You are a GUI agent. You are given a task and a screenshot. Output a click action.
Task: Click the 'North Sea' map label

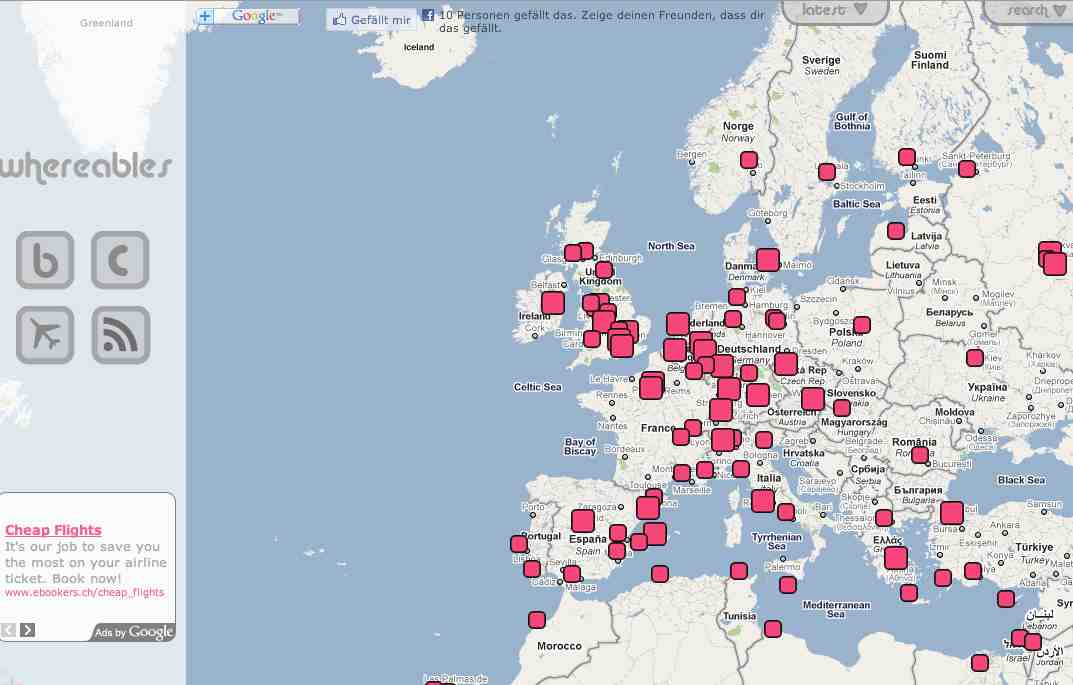pos(671,246)
